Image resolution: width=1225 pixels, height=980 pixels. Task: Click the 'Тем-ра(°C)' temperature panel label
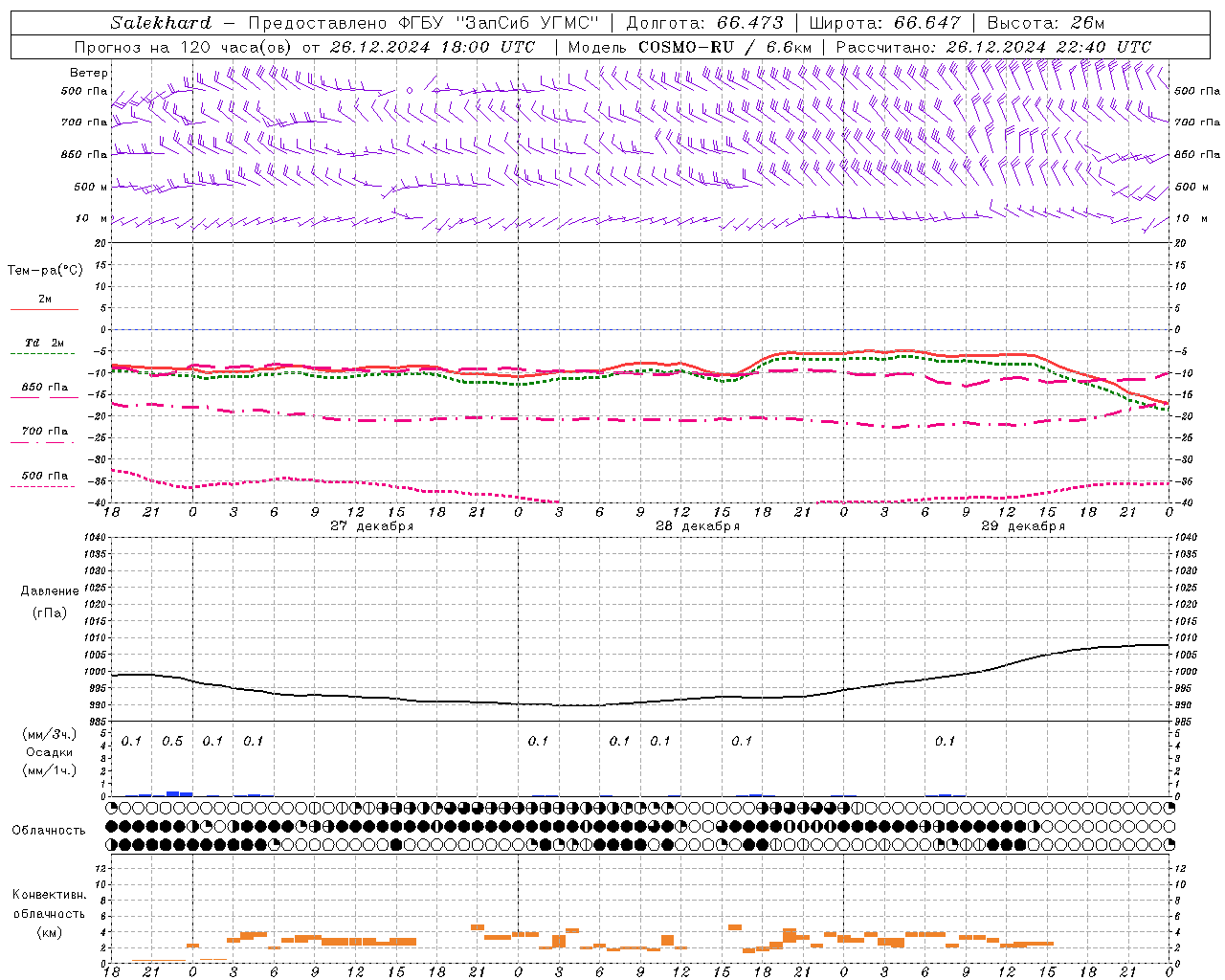[45, 271]
